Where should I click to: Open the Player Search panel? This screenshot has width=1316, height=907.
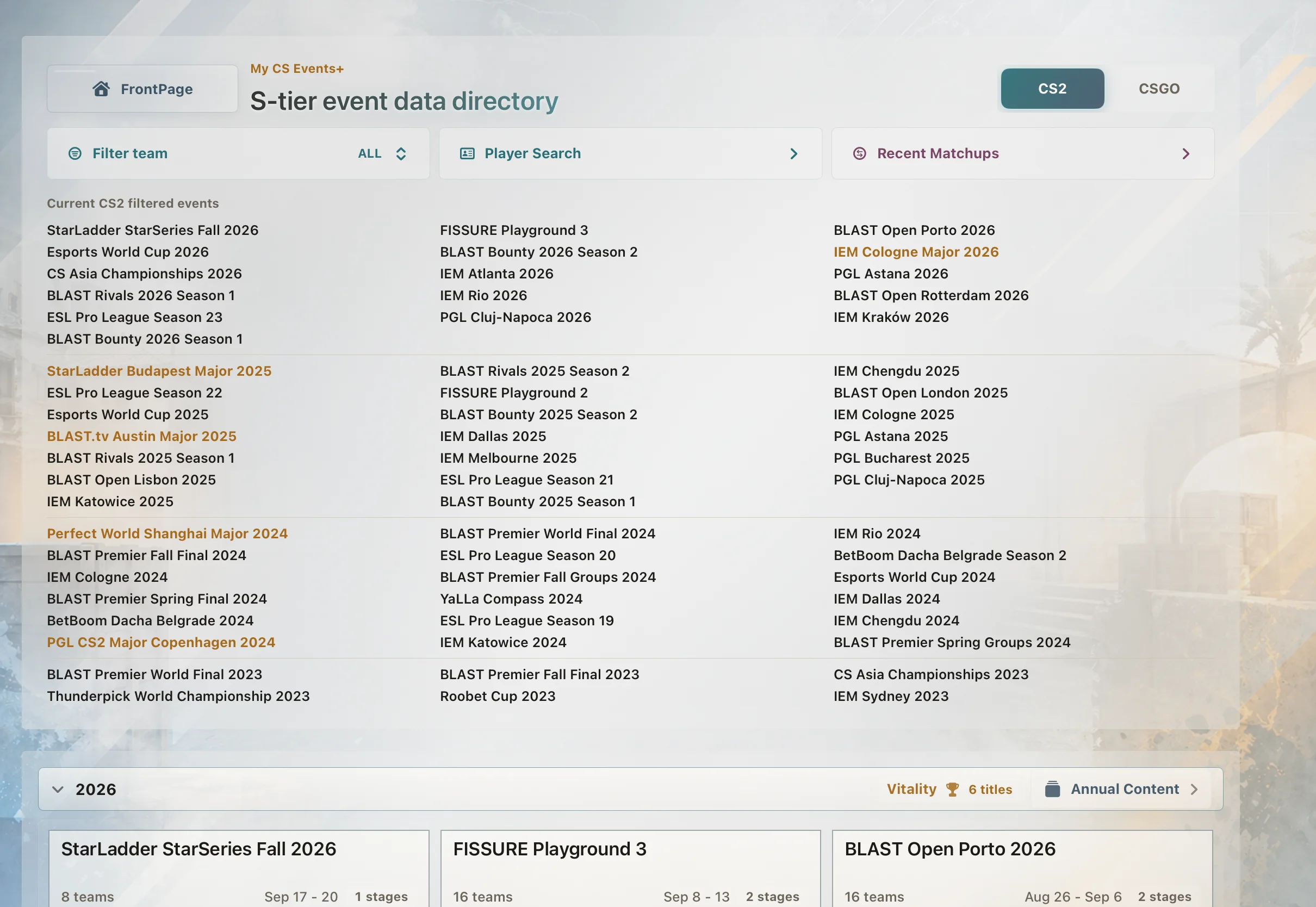coord(630,153)
